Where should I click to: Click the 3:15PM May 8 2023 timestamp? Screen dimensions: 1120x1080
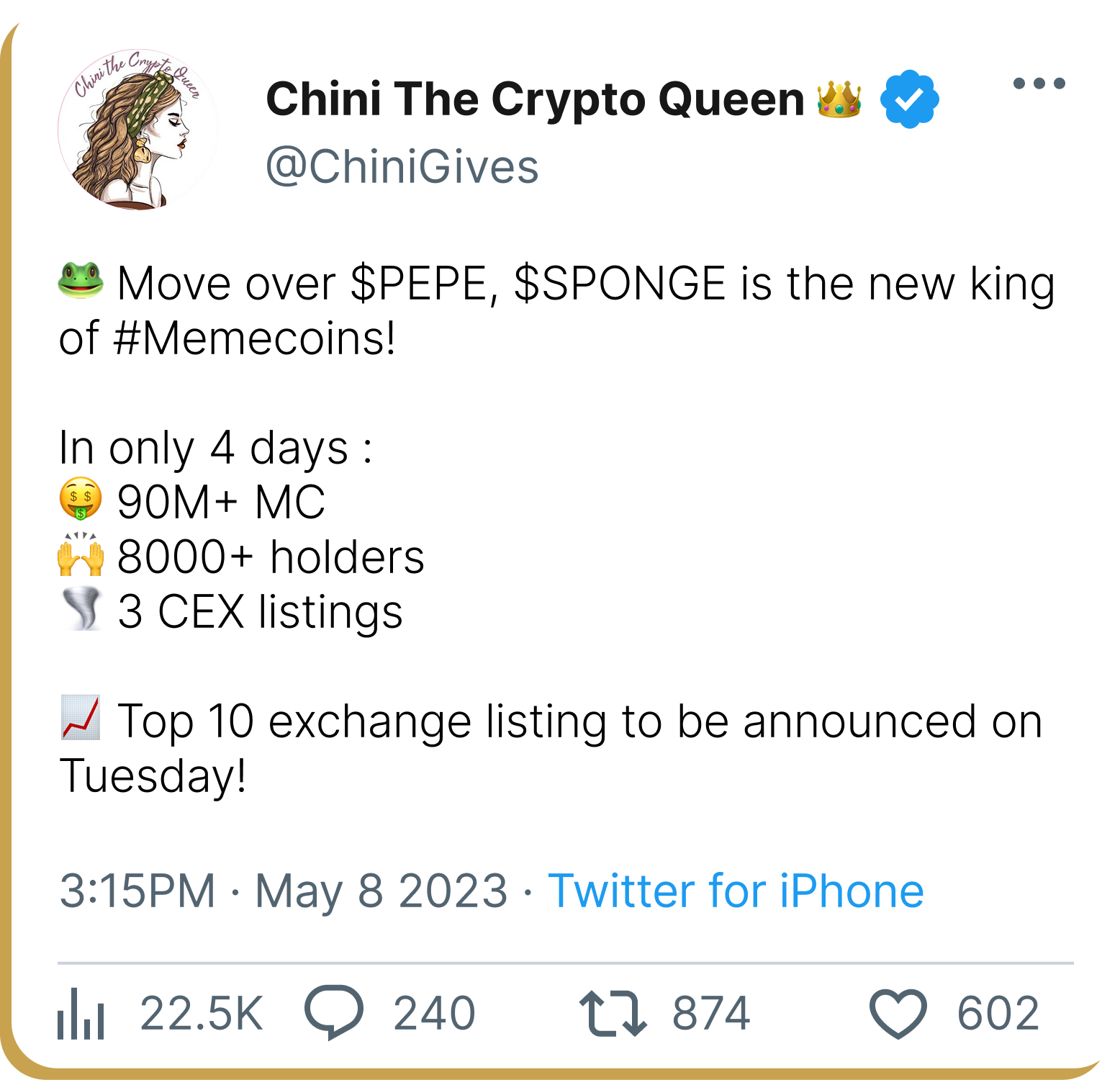tap(283, 891)
